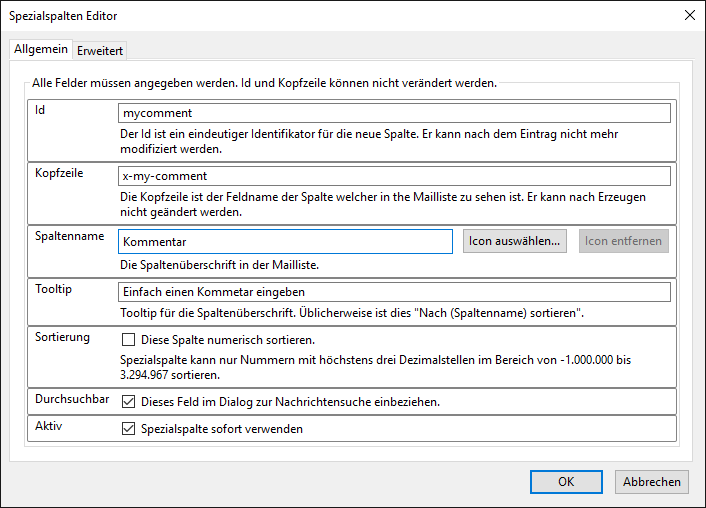Click the Sortierung row label
The height and width of the screenshot is (508, 706).
pos(63,337)
